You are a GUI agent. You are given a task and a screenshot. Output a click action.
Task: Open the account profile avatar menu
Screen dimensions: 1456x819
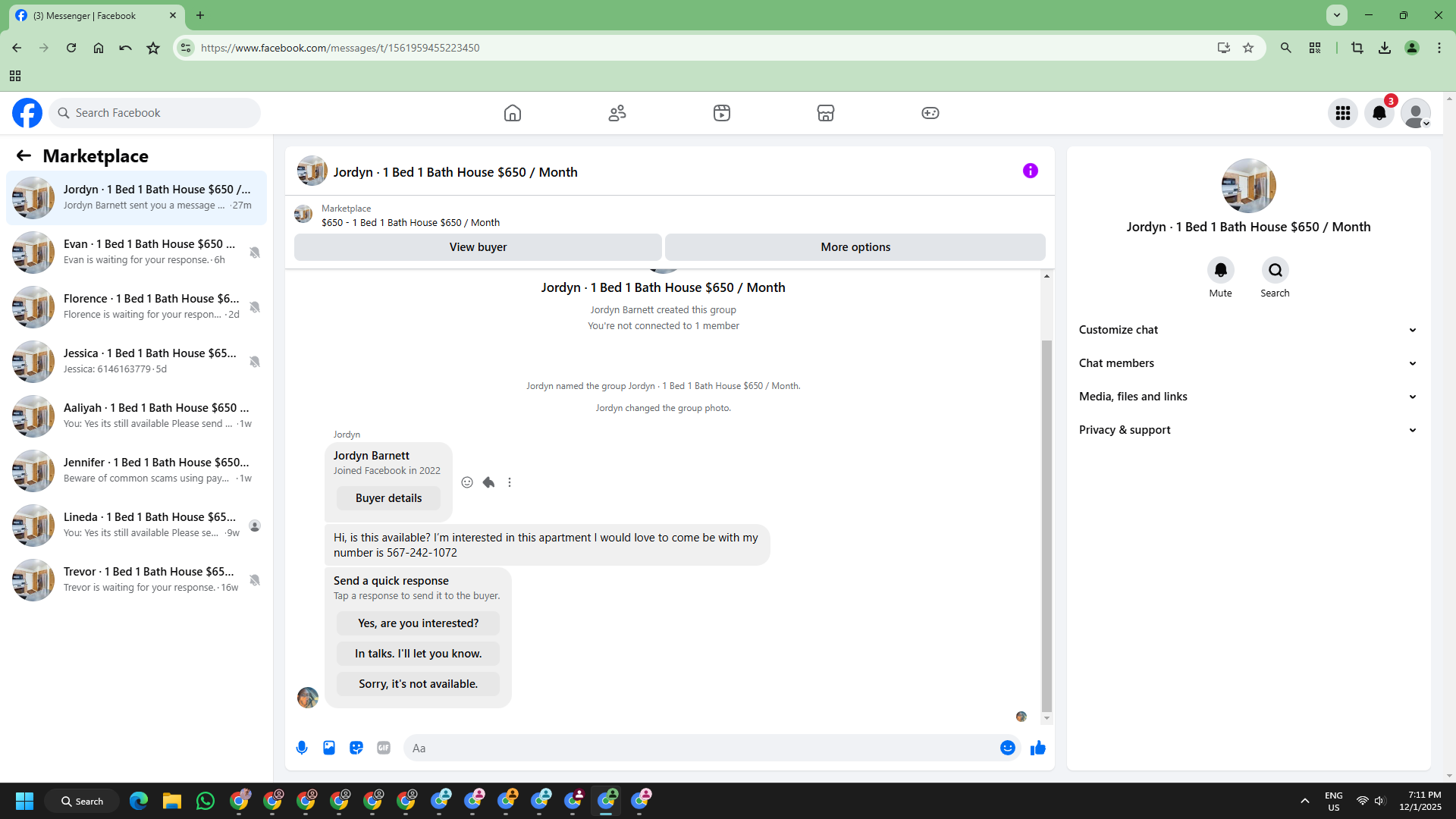click(1416, 113)
